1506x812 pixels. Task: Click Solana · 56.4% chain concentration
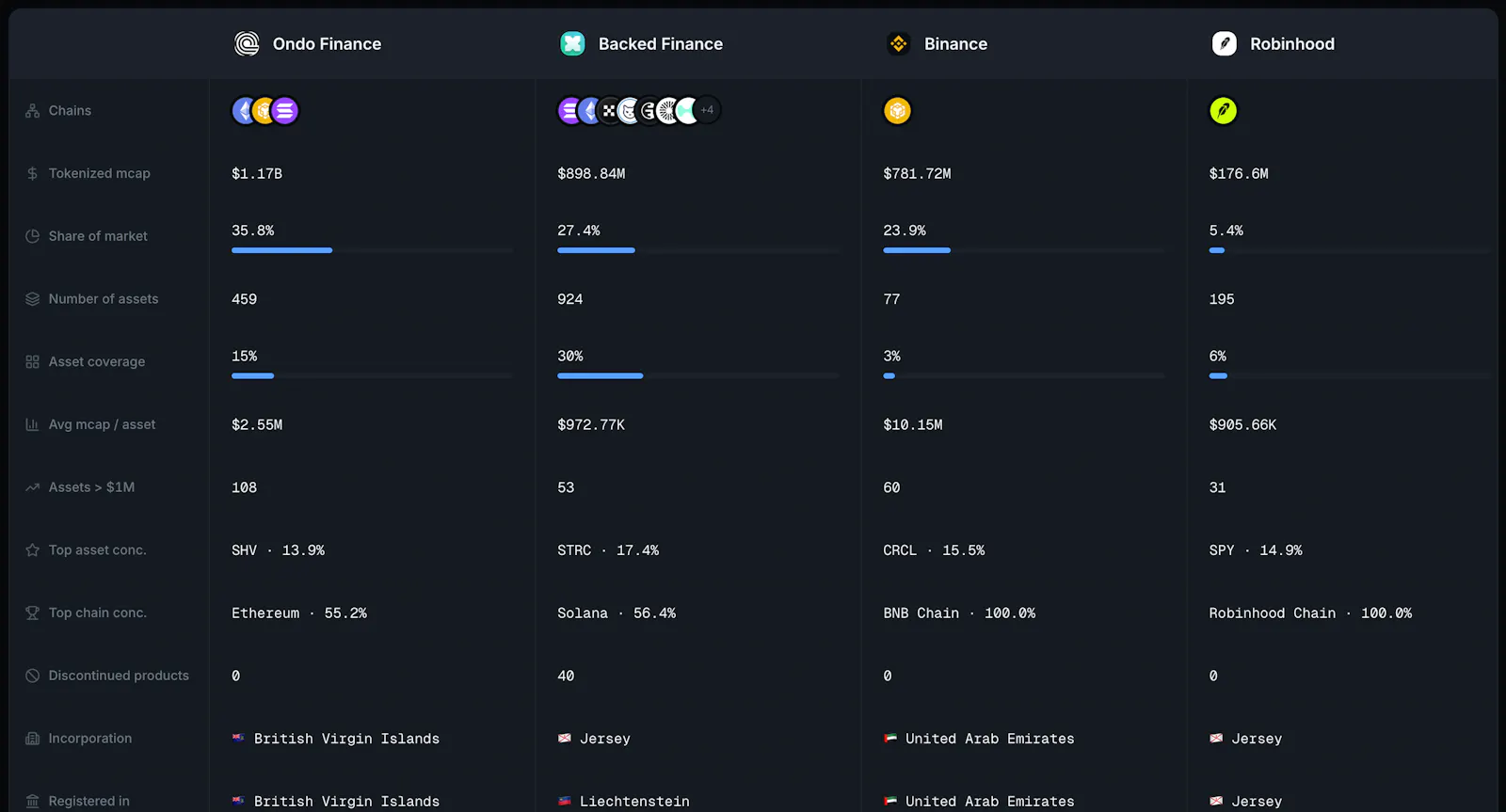[617, 613]
